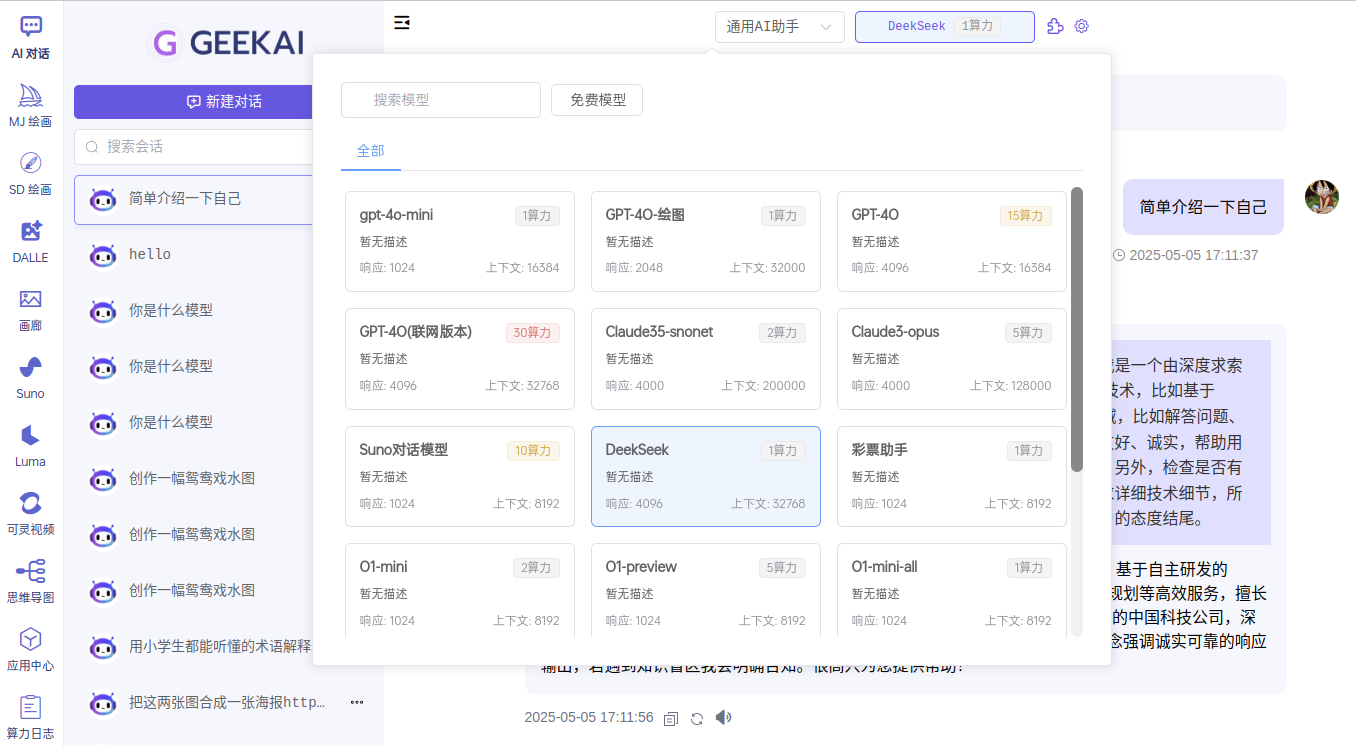Click the GEEKAI logo
The width and height of the screenshot is (1356, 746).
pyautogui.click(x=225, y=43)
